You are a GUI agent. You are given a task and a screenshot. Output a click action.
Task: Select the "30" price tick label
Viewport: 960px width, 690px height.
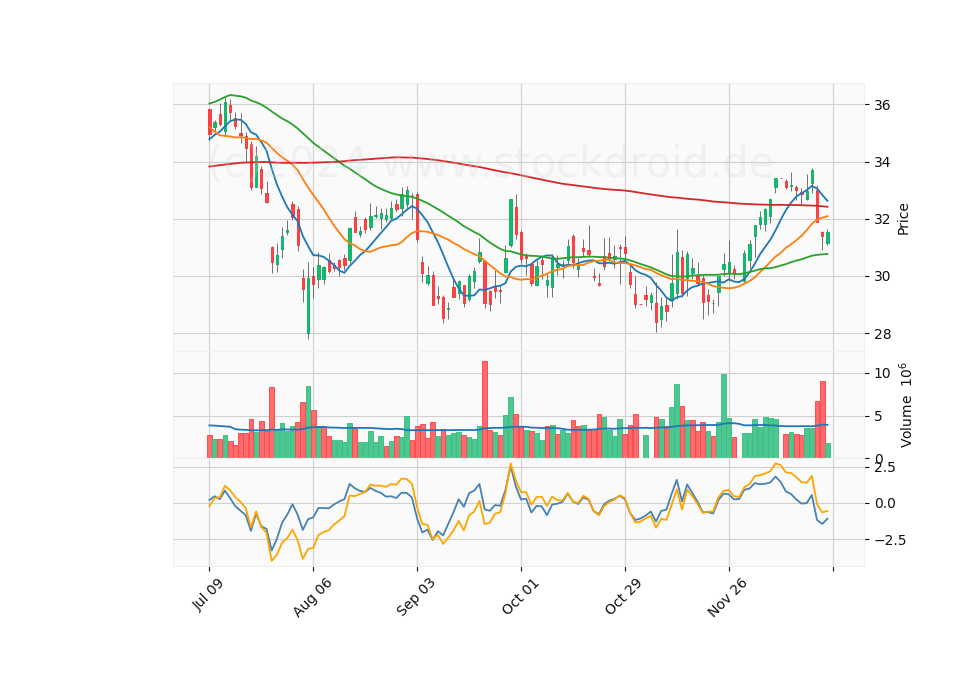(x=882, y=277)
